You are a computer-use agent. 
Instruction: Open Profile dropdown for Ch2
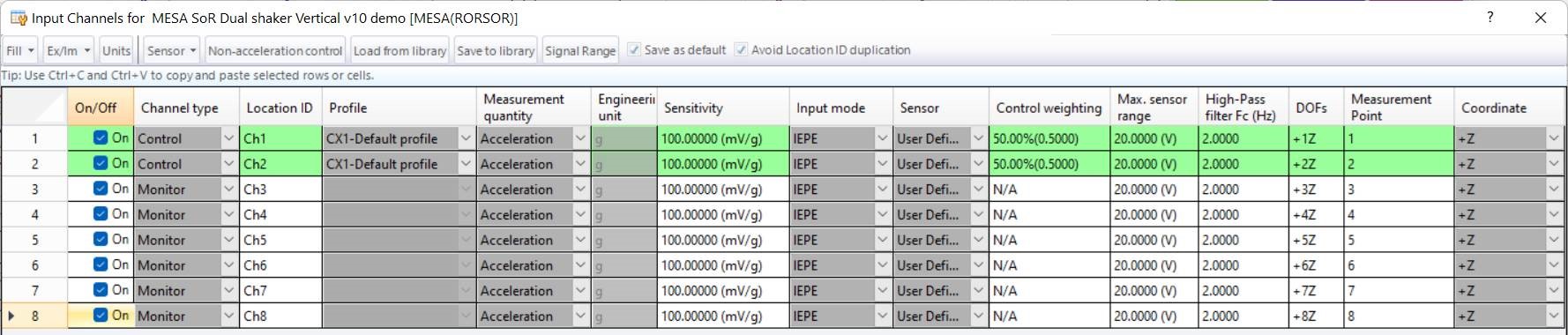point(466,164)
